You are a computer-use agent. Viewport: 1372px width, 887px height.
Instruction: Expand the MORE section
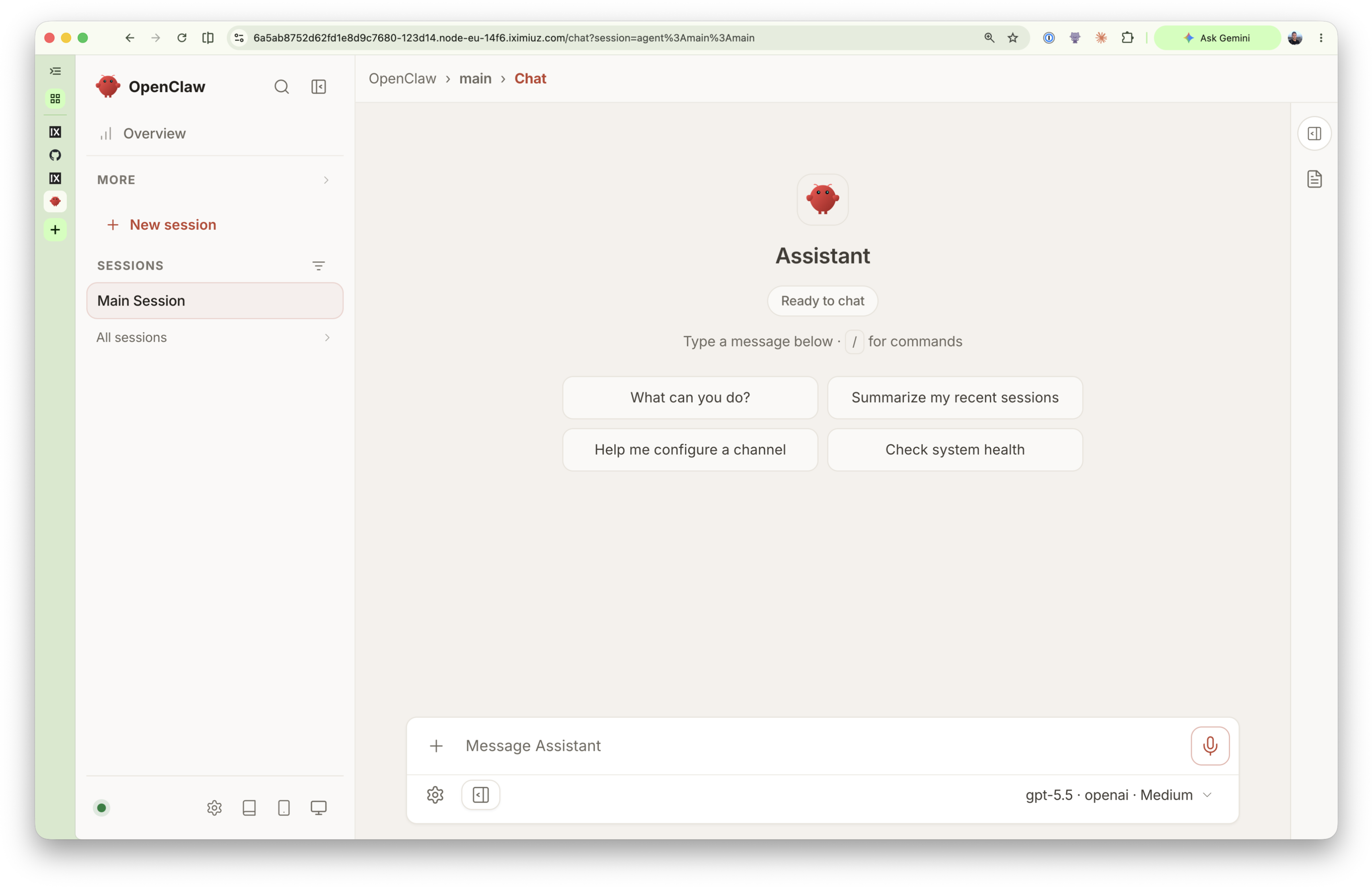tap(214, 180)
